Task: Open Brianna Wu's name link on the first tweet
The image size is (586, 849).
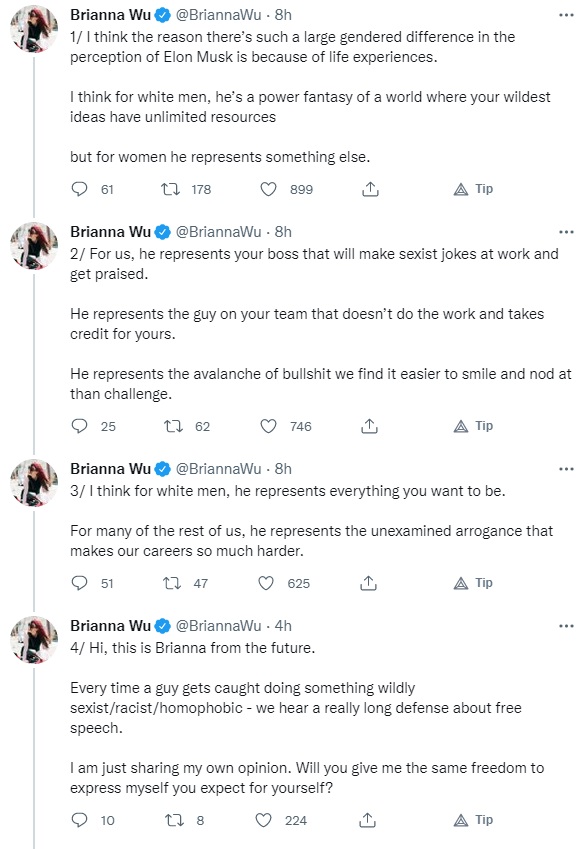Action: click(110, 15)
